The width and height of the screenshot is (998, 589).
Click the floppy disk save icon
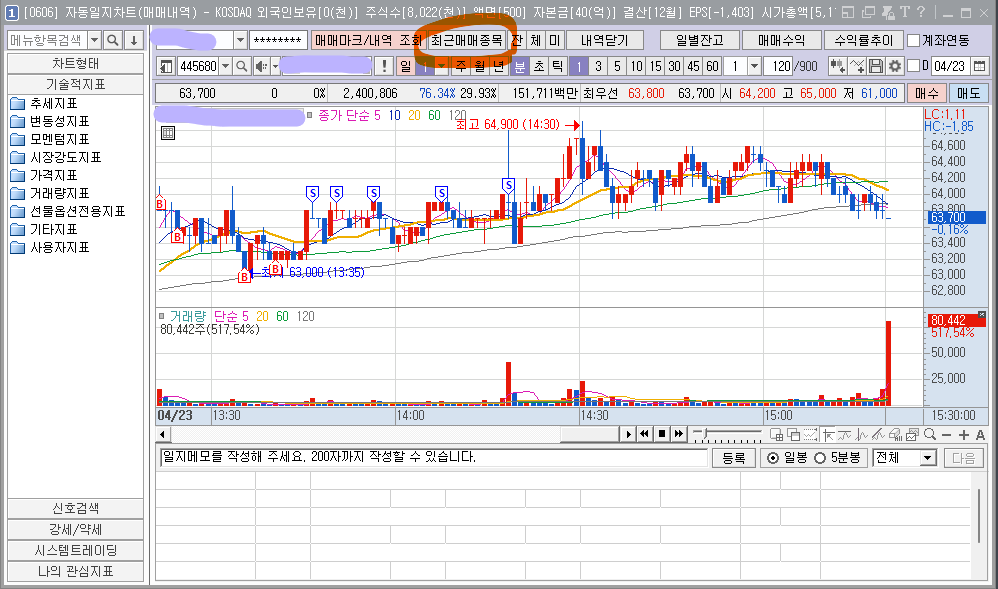[876, 66]
